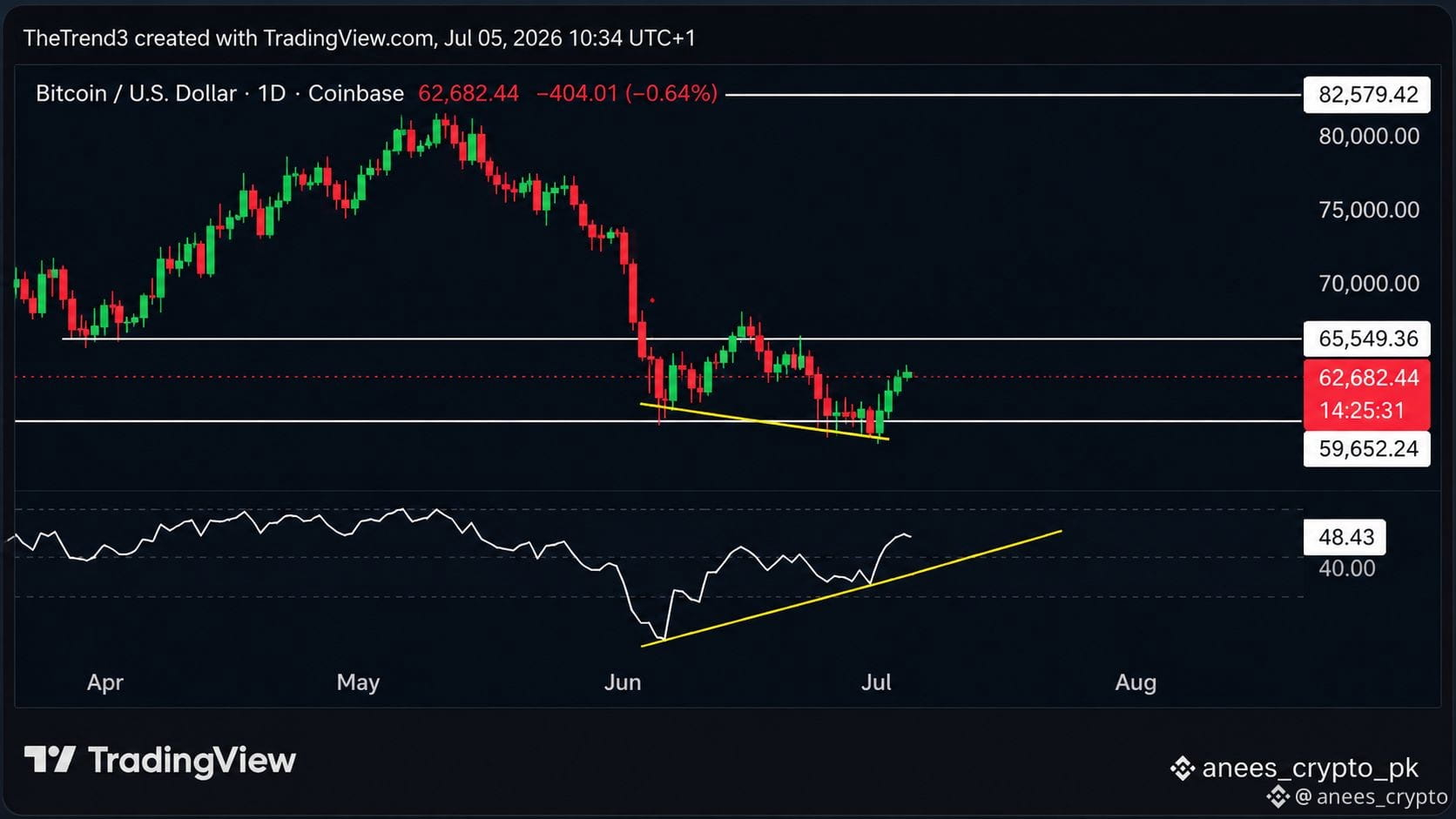Select the 65,549.36 price level label
This screenshot has width=1456, height=819.
(1367, 339)
